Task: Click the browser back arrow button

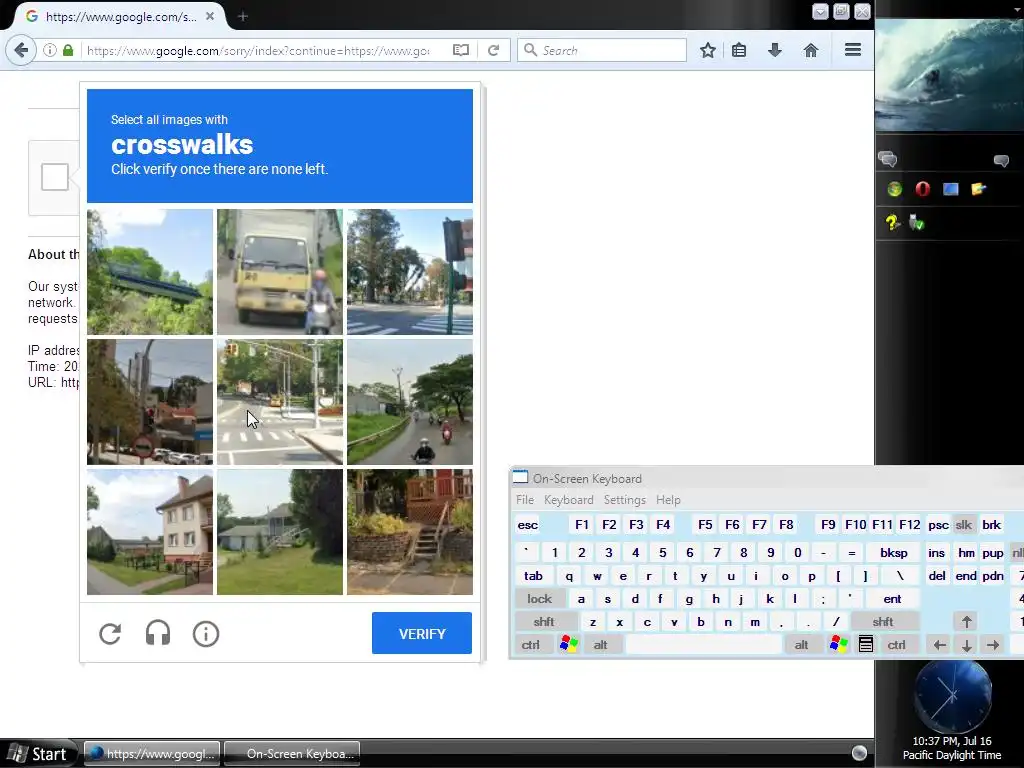Action: coord(21,50)
